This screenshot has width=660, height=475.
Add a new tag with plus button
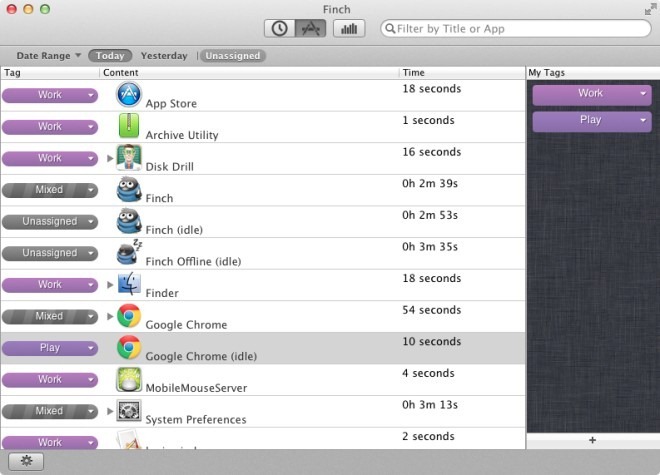click(x=592, y=440)
